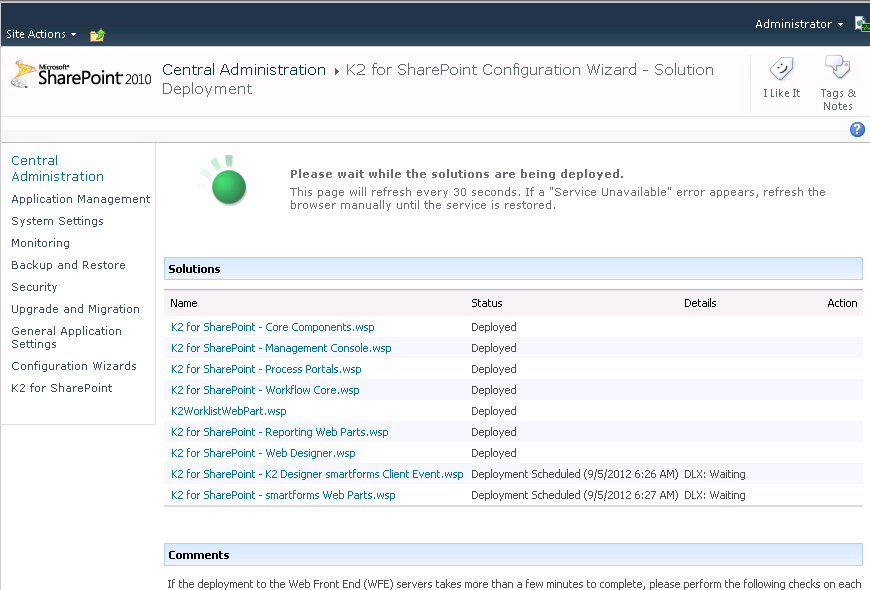
Task: Click the Name column header
Action: (184, 303)
